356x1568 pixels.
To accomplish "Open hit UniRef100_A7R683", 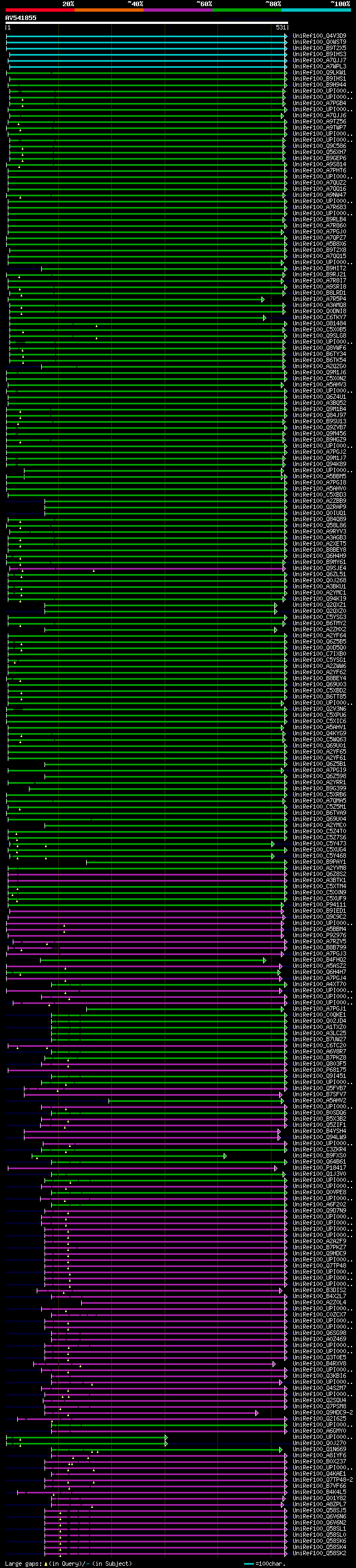I will (x=319, y=207).
